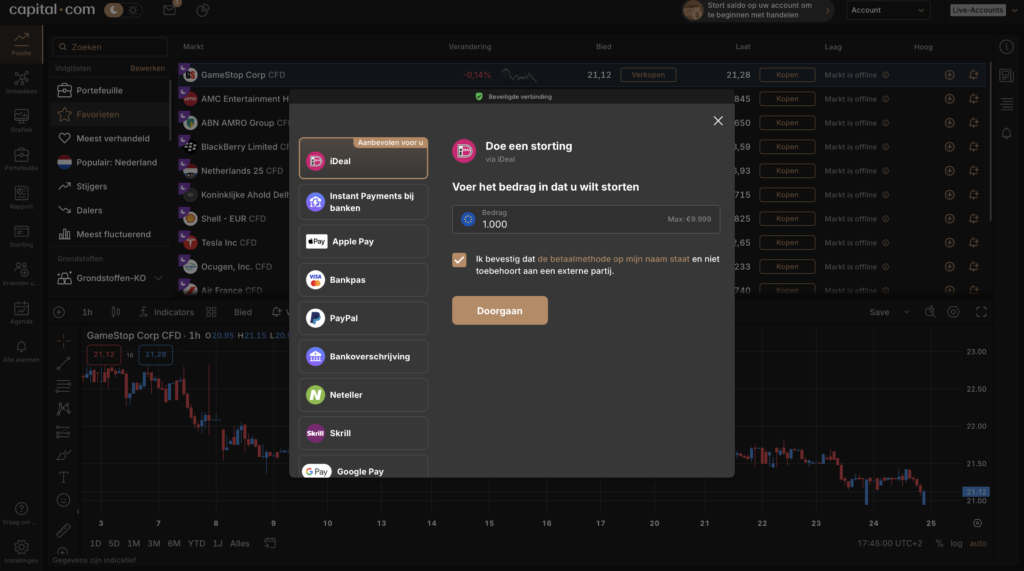Select Google Pay payment method
The height and width of the screenshot is (571, 1024).
coord(363,468)
